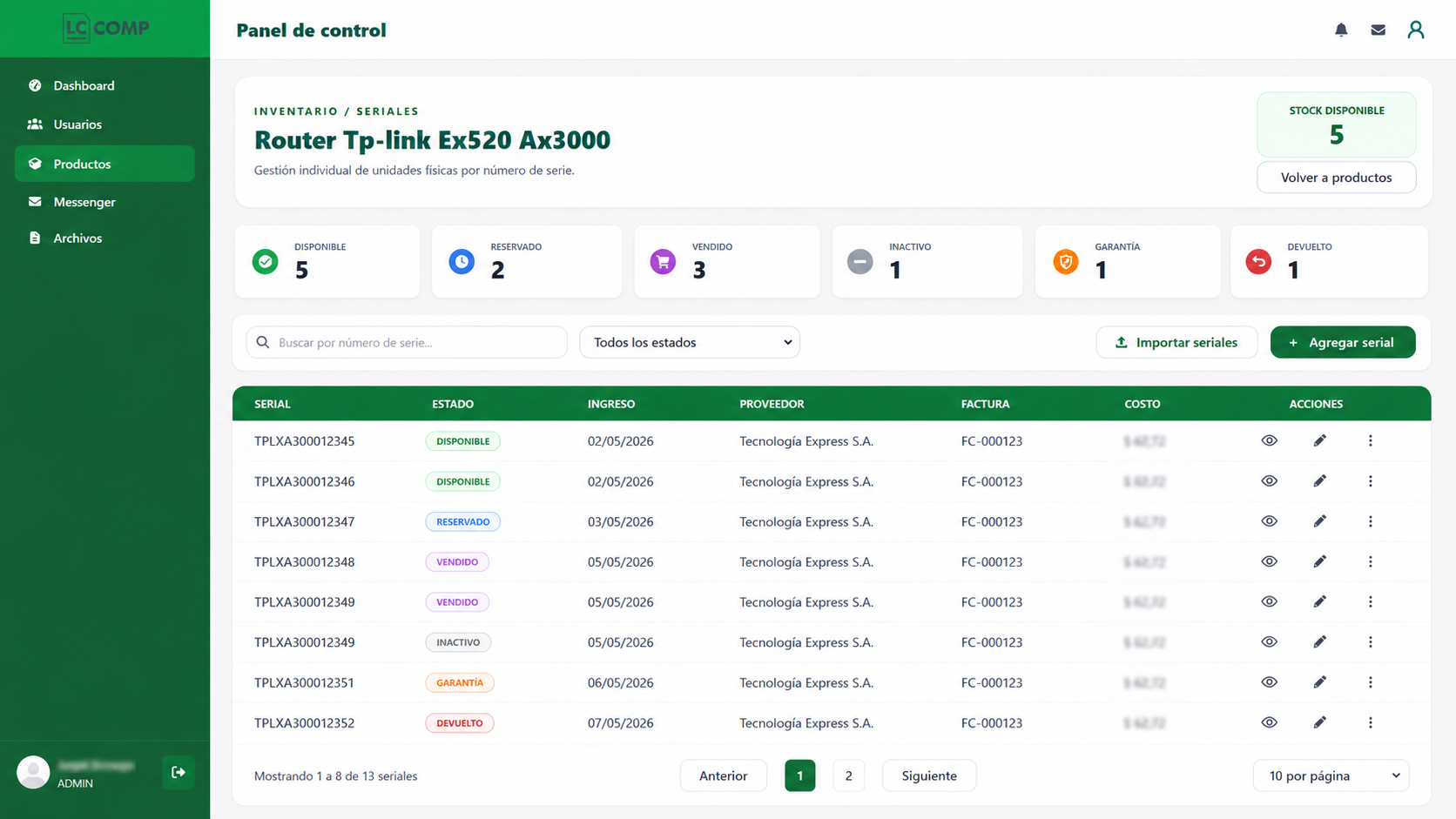This screenshot has height=819, width=1456.
Task: Open the 10 por página dropdown
Action: (x=1331, y=775)
